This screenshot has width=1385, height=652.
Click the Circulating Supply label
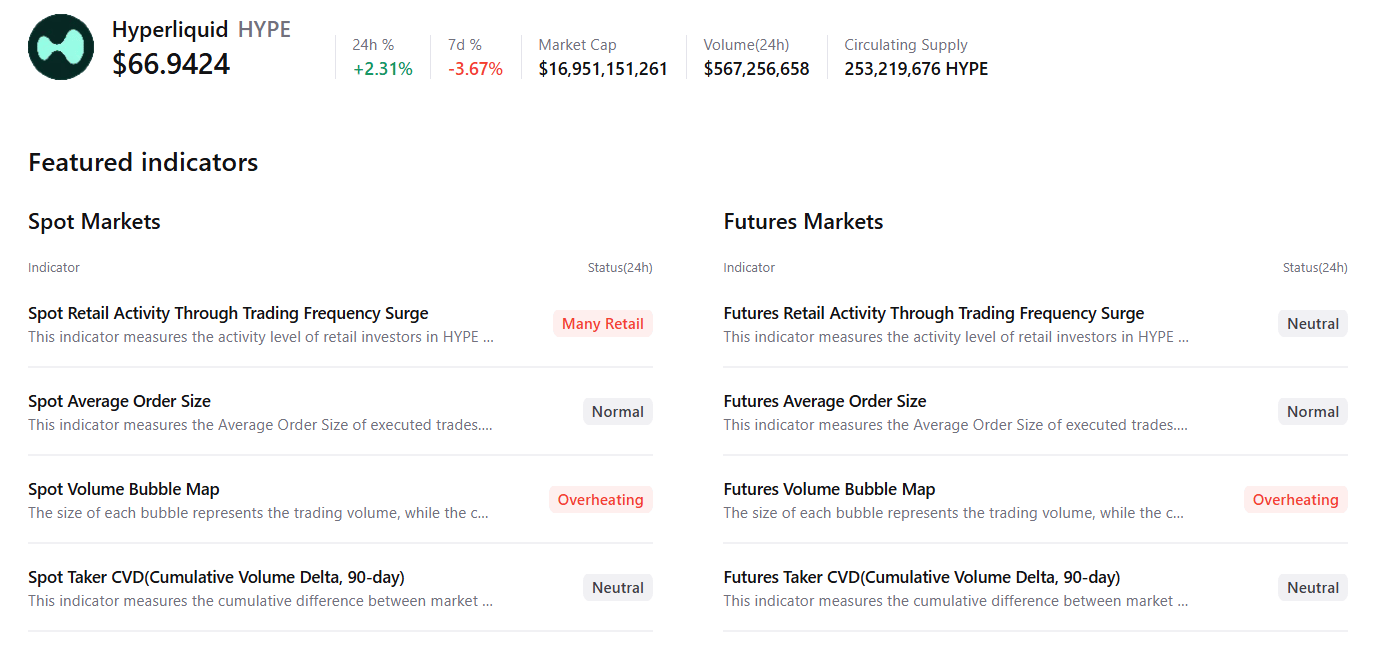(x=906, y=45)
